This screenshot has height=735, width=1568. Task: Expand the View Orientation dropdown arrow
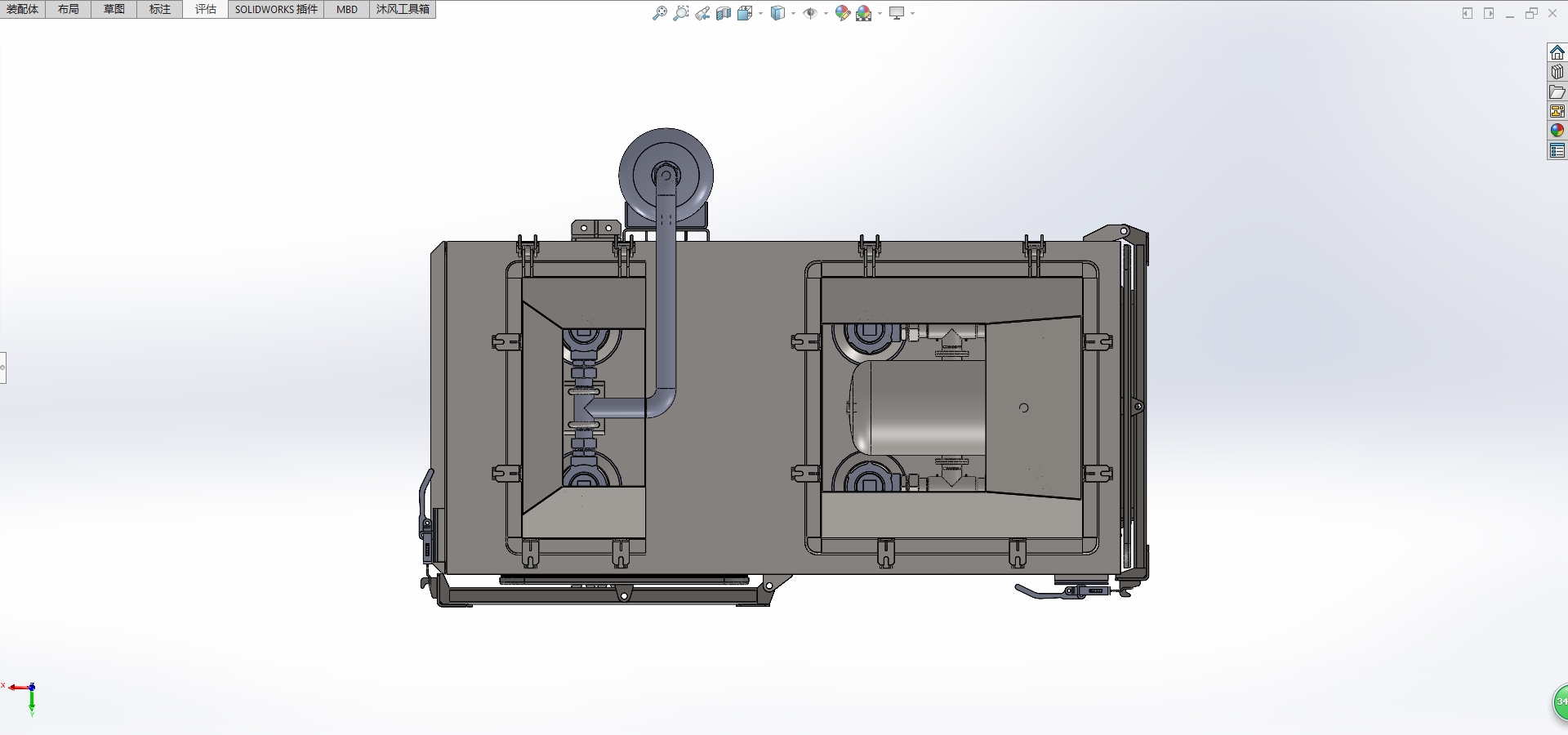760,13
